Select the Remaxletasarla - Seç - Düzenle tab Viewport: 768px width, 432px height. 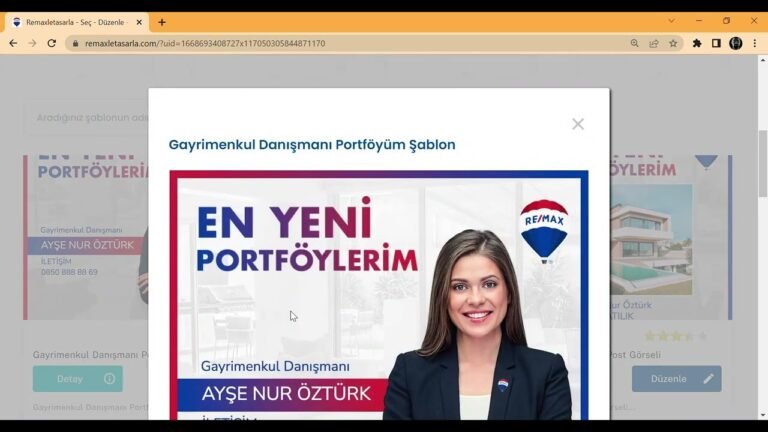(77, 22)
